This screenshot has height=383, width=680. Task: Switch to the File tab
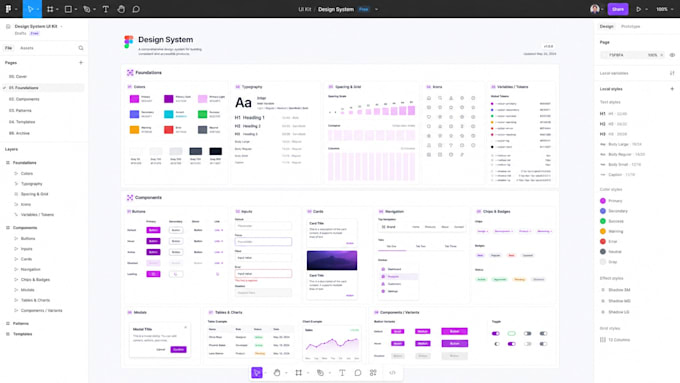(x=9, y=48)
